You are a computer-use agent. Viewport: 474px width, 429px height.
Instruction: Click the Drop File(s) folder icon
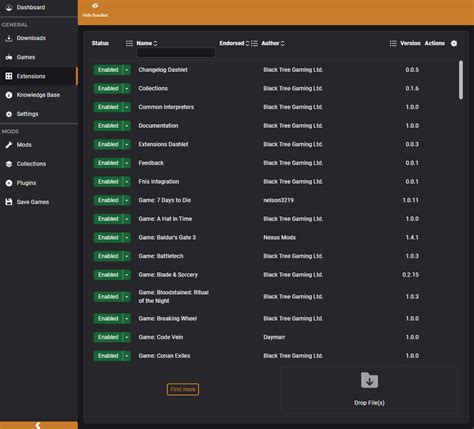tap(369, 380)
